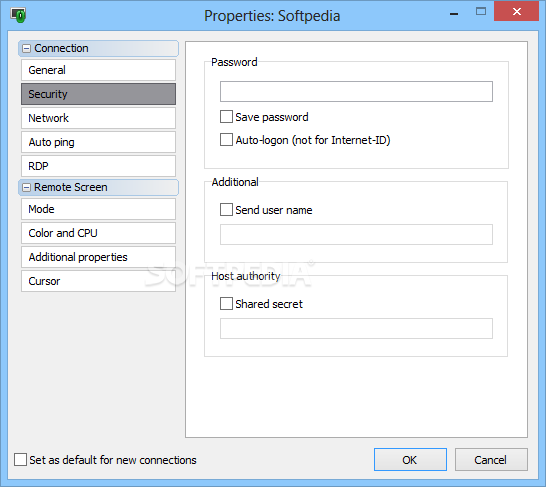Open the RDP settings page

[98, 166]
